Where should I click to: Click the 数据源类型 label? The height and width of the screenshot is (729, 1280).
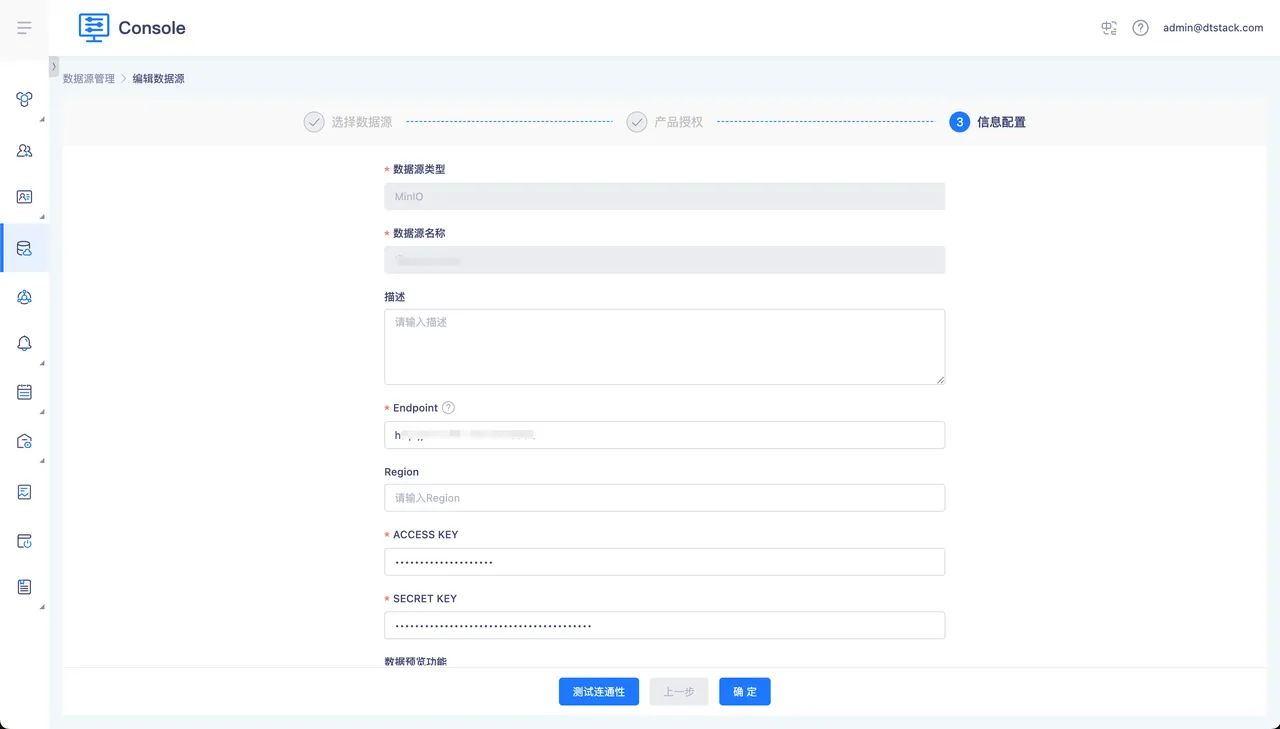pyautogui.click(x=419, y=169)
